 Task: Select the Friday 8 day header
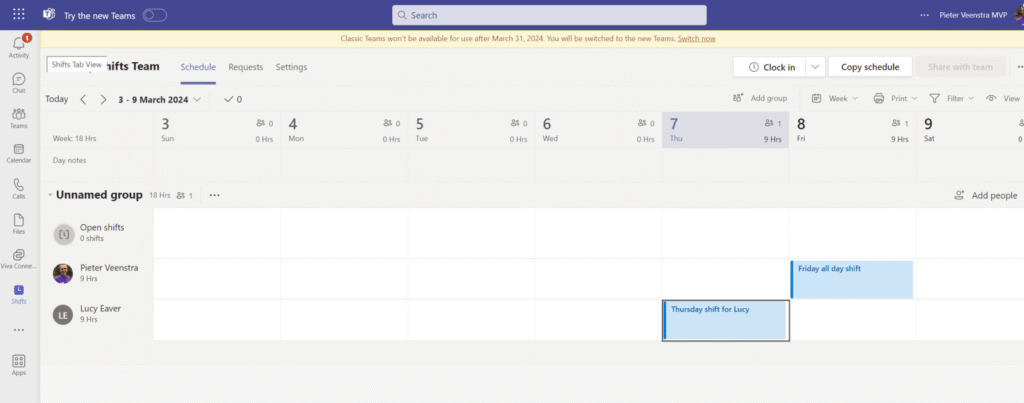pyautogui.click(x=852, y=130)
